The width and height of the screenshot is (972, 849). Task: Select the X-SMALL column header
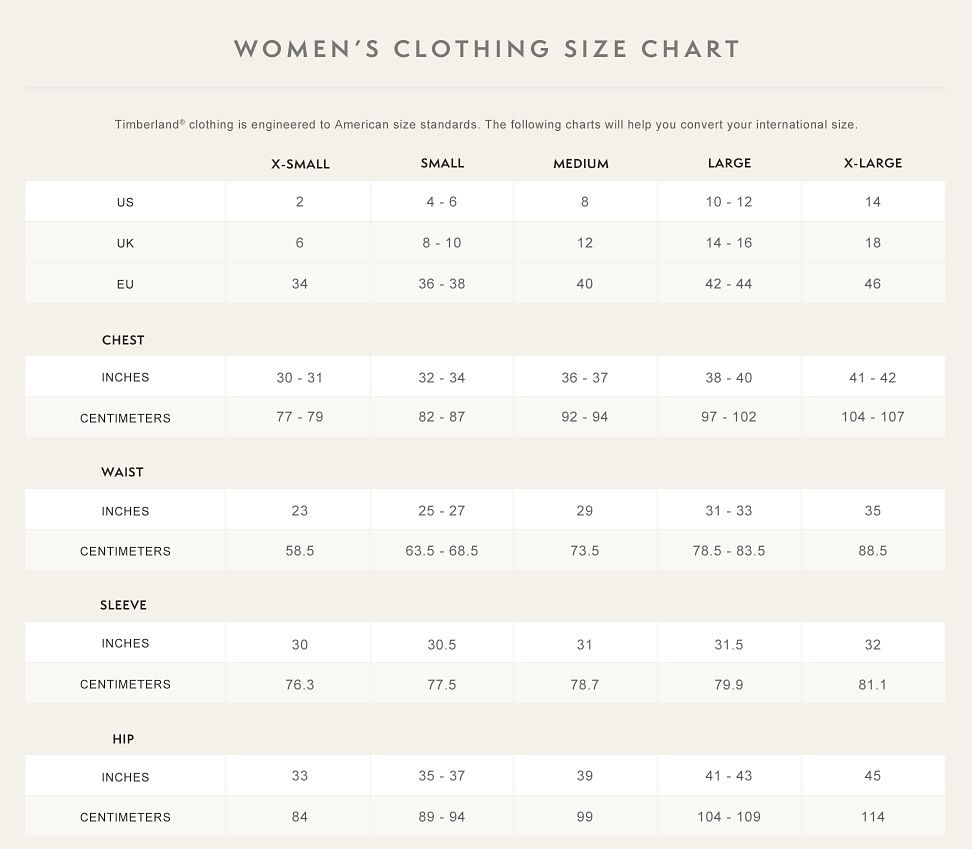300,164
